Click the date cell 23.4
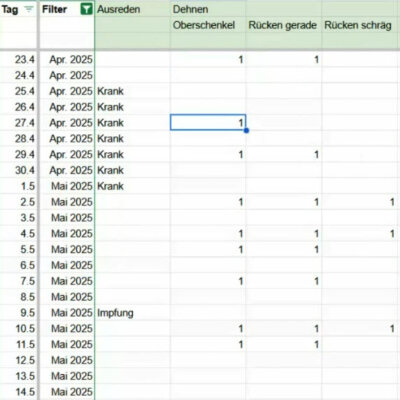 pos(18,59)
